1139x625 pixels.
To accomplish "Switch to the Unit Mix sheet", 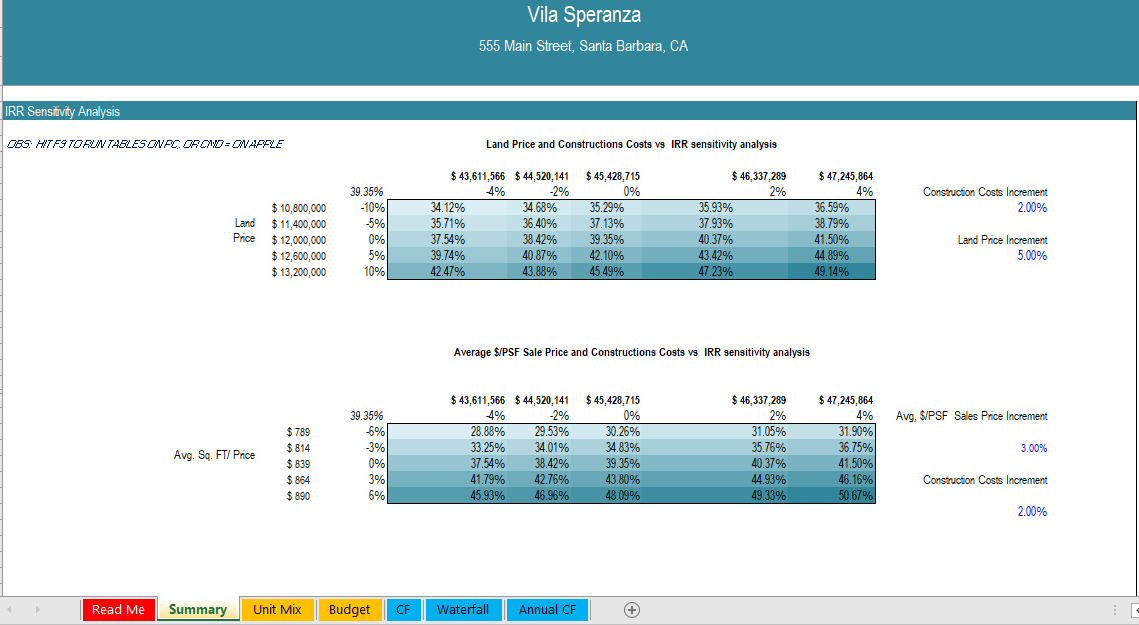I will pos(278,609).
